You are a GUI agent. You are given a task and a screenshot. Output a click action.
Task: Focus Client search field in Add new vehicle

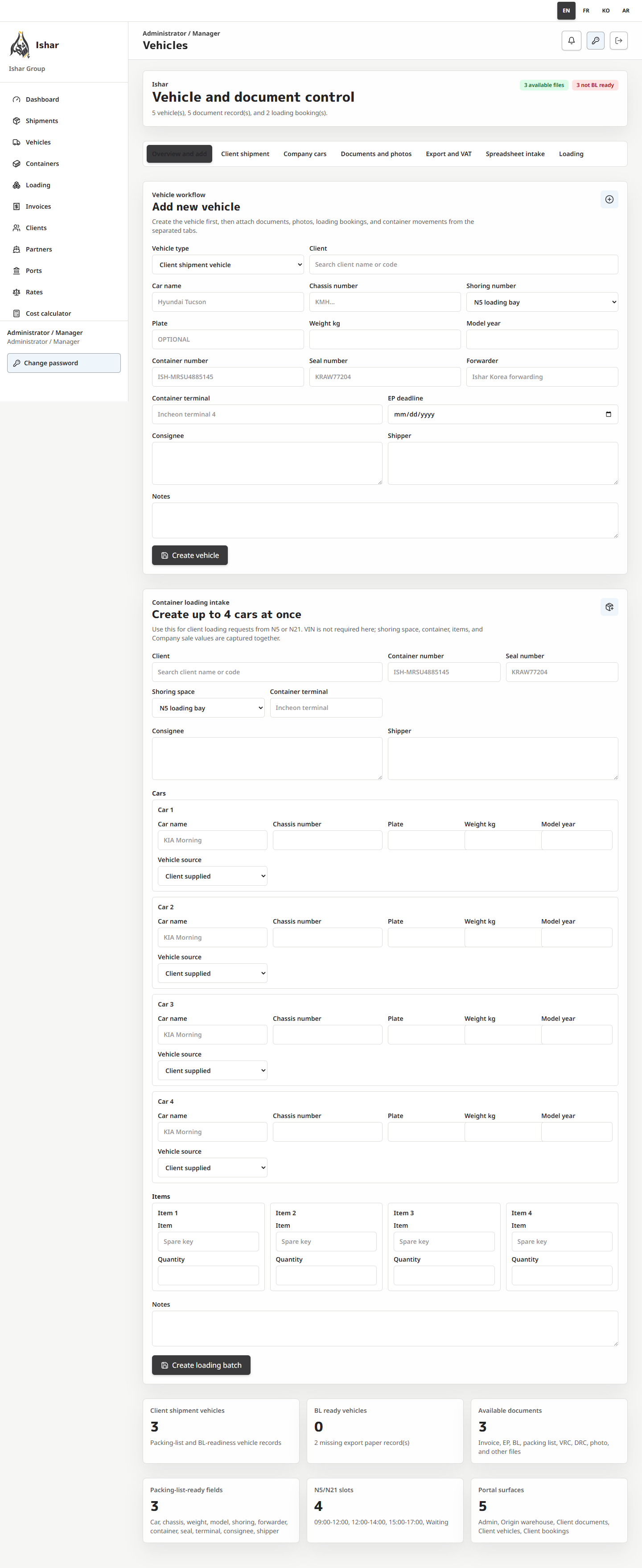click(x=463, y=264)
